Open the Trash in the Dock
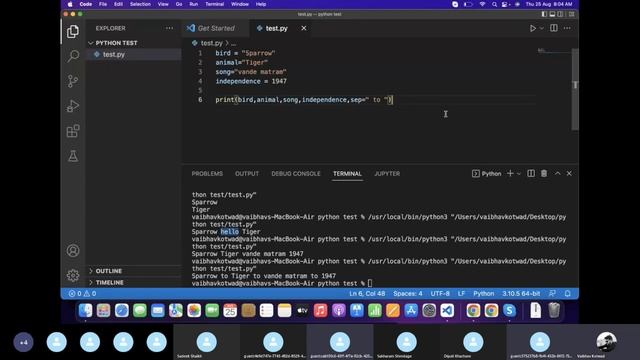The height and width of the screenshot is (360, 640). (554, 311)
